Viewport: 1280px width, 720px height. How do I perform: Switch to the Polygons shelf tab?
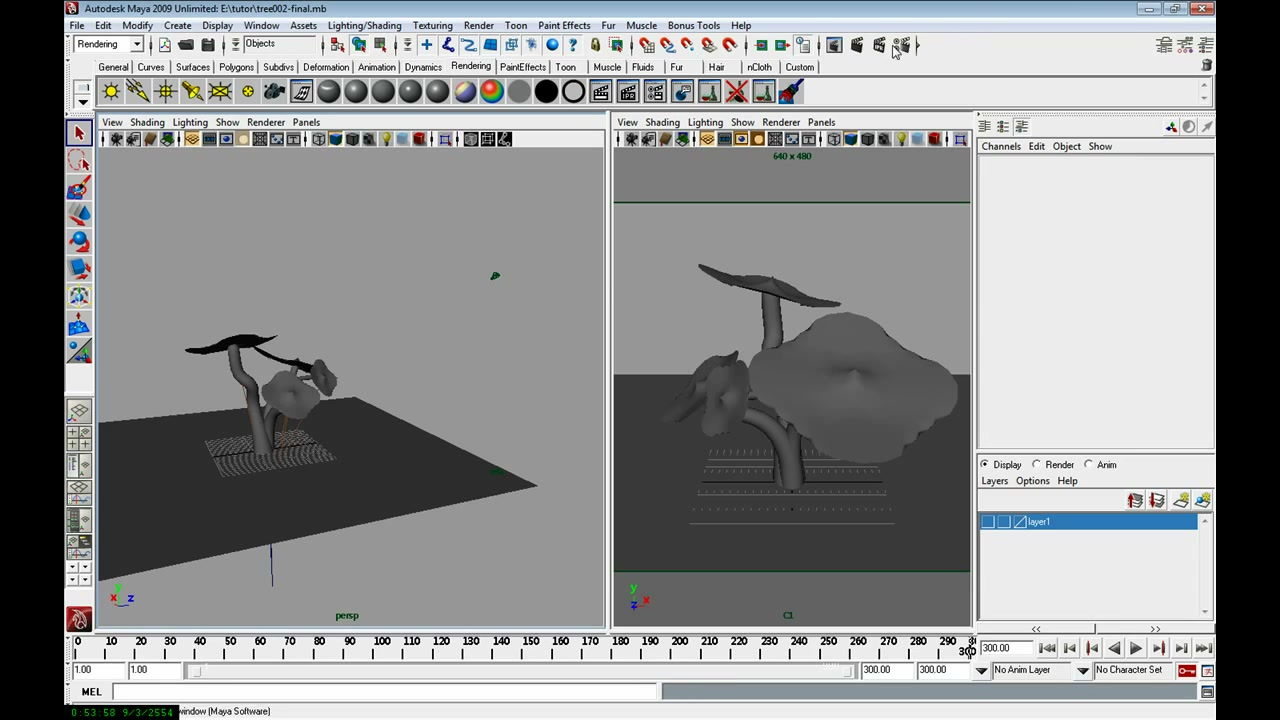click(236, 67)
